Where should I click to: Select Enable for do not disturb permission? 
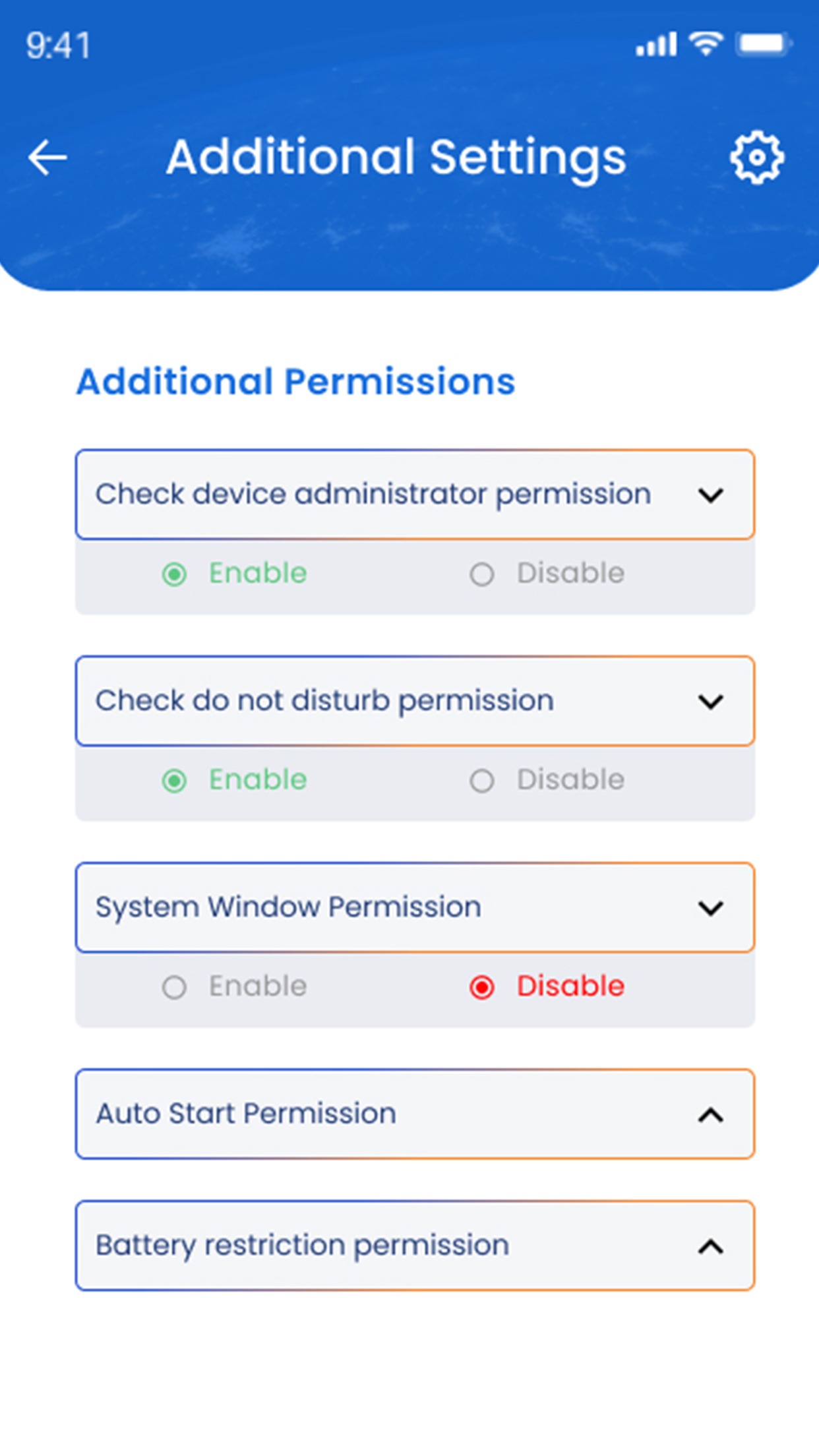[x=235, y=780]
